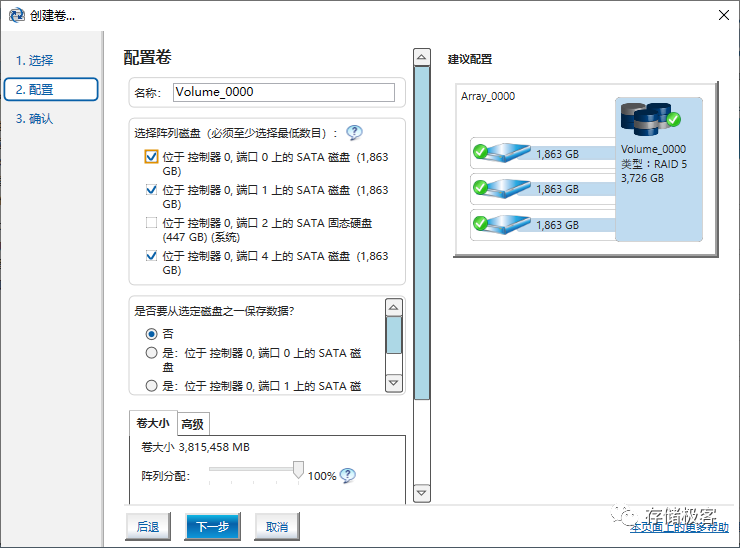Switch to the '高级' tab
Viewport: 740px width, 548px height.
click(193, 424)
